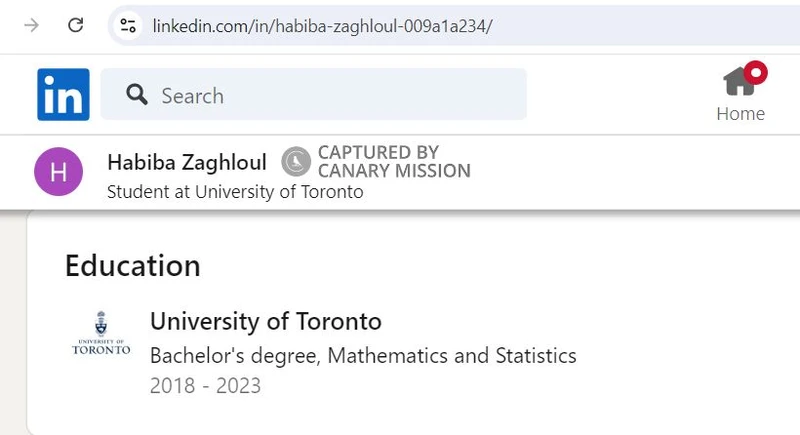Open the site information icon in the address bar
The image size is (800, 435).
128,25
